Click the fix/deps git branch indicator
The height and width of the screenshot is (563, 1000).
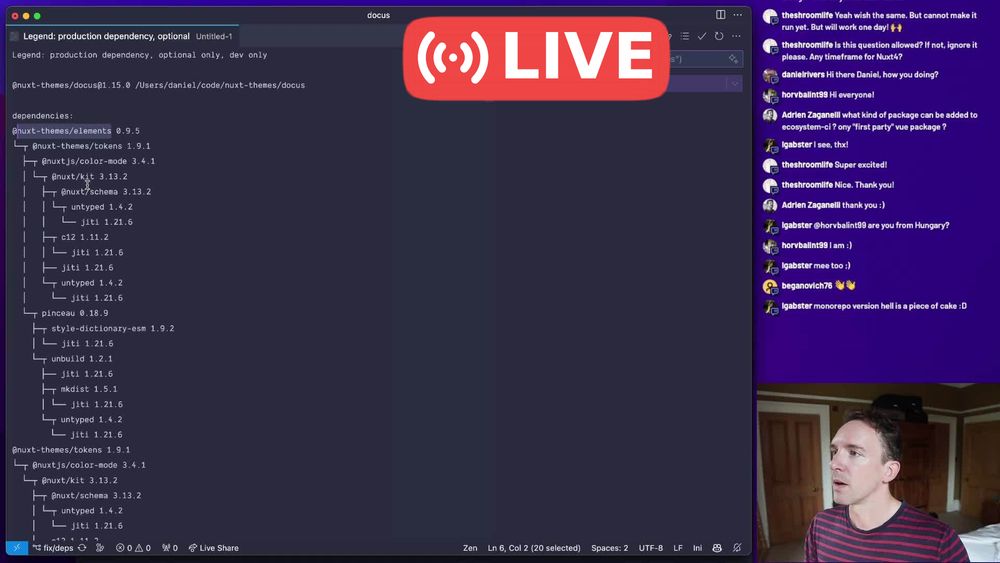pos(54,548)
